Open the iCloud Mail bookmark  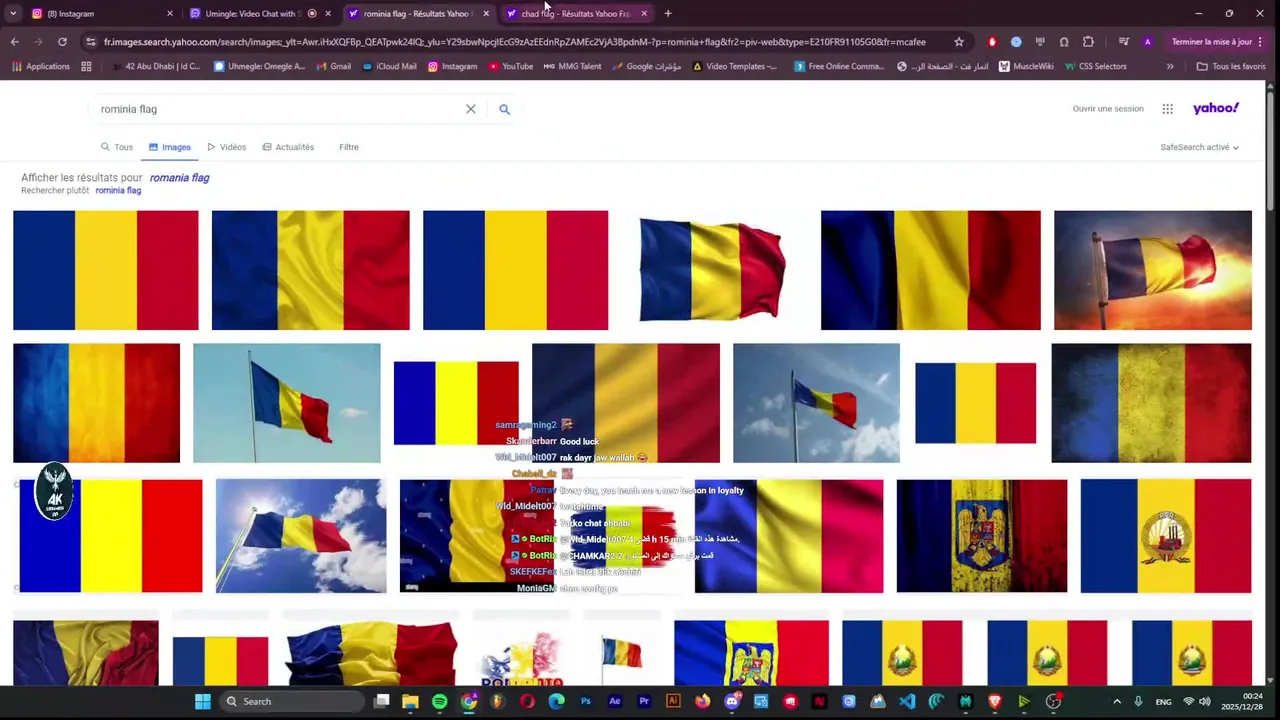388,66
